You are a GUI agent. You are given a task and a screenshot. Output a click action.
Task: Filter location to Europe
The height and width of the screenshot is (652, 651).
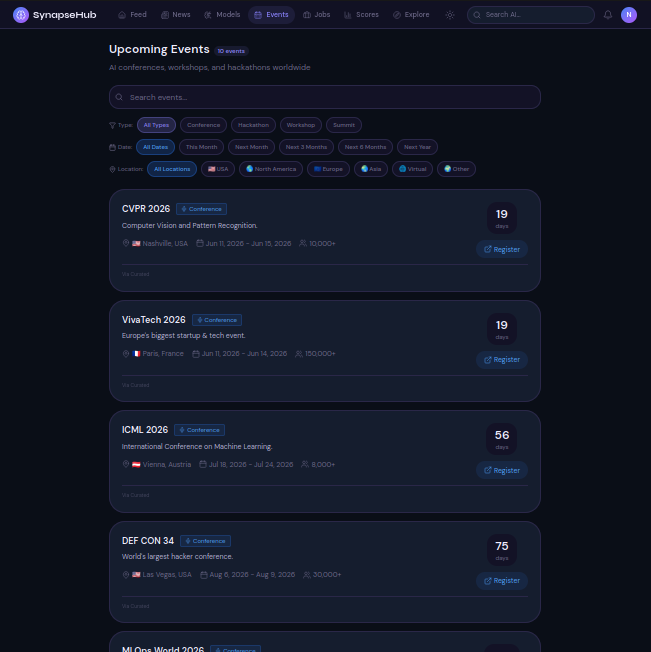pos(328,169)
